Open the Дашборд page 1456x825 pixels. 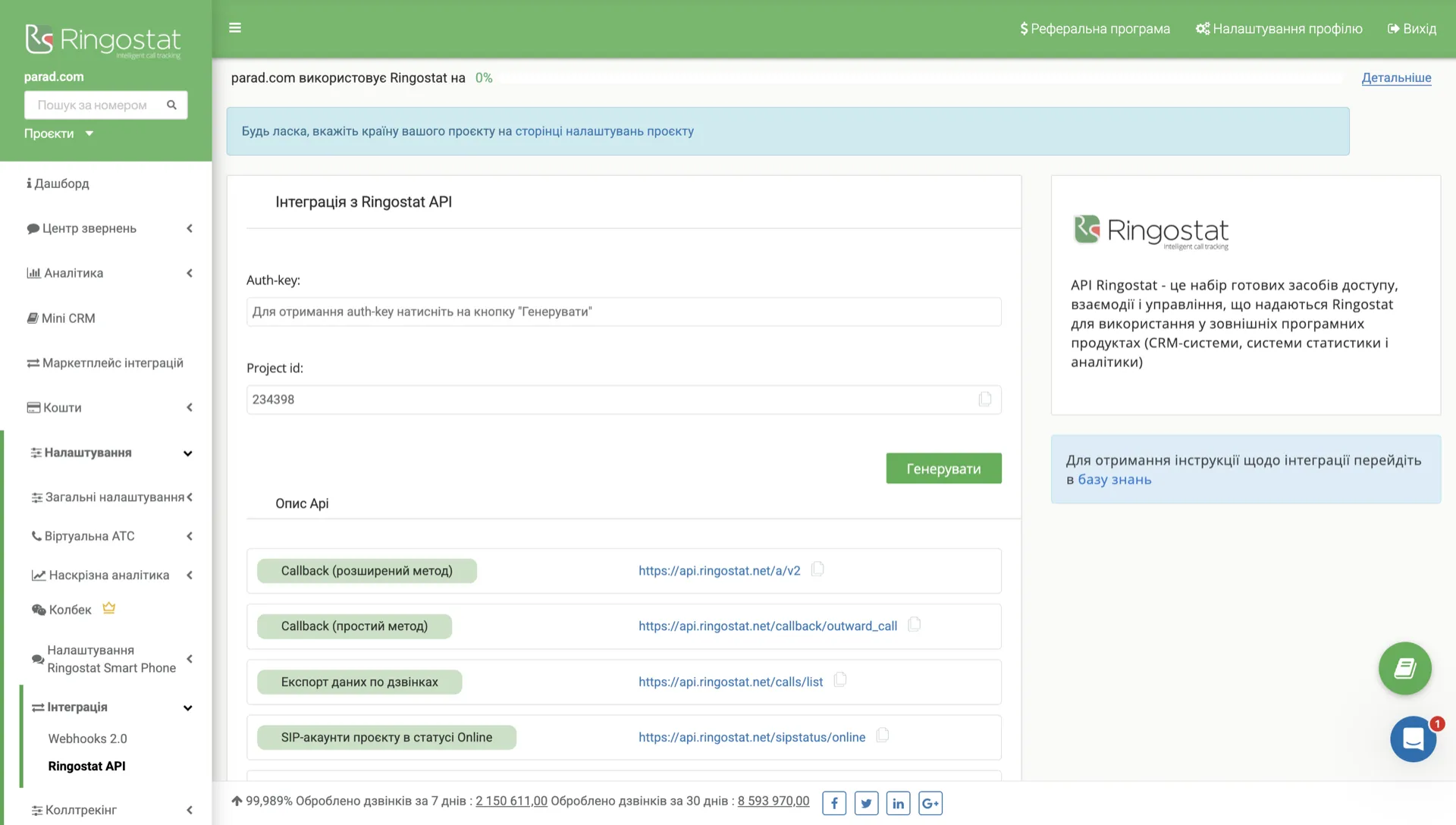click(58, 184)
